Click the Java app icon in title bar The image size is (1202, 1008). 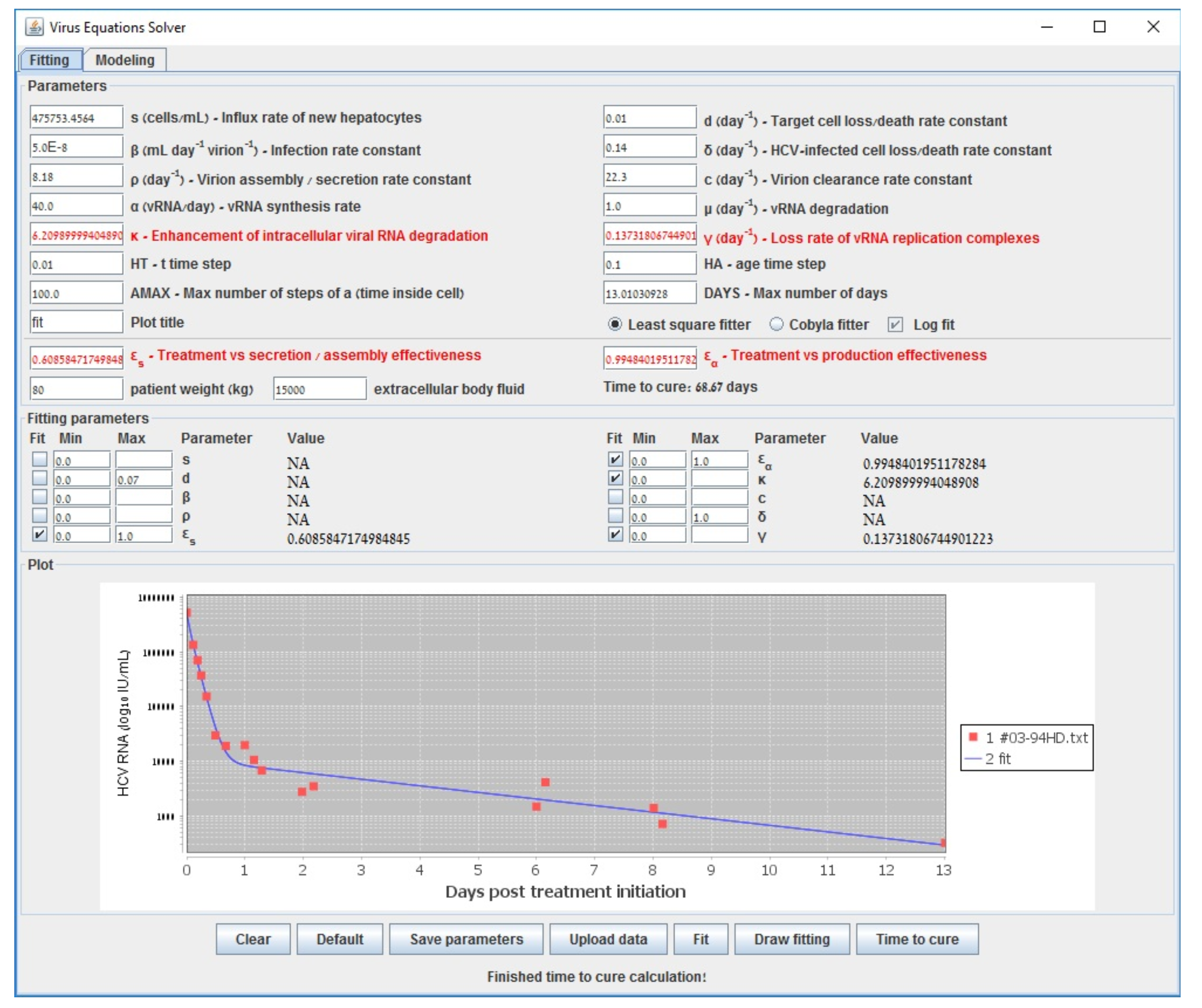click(34, 27)
